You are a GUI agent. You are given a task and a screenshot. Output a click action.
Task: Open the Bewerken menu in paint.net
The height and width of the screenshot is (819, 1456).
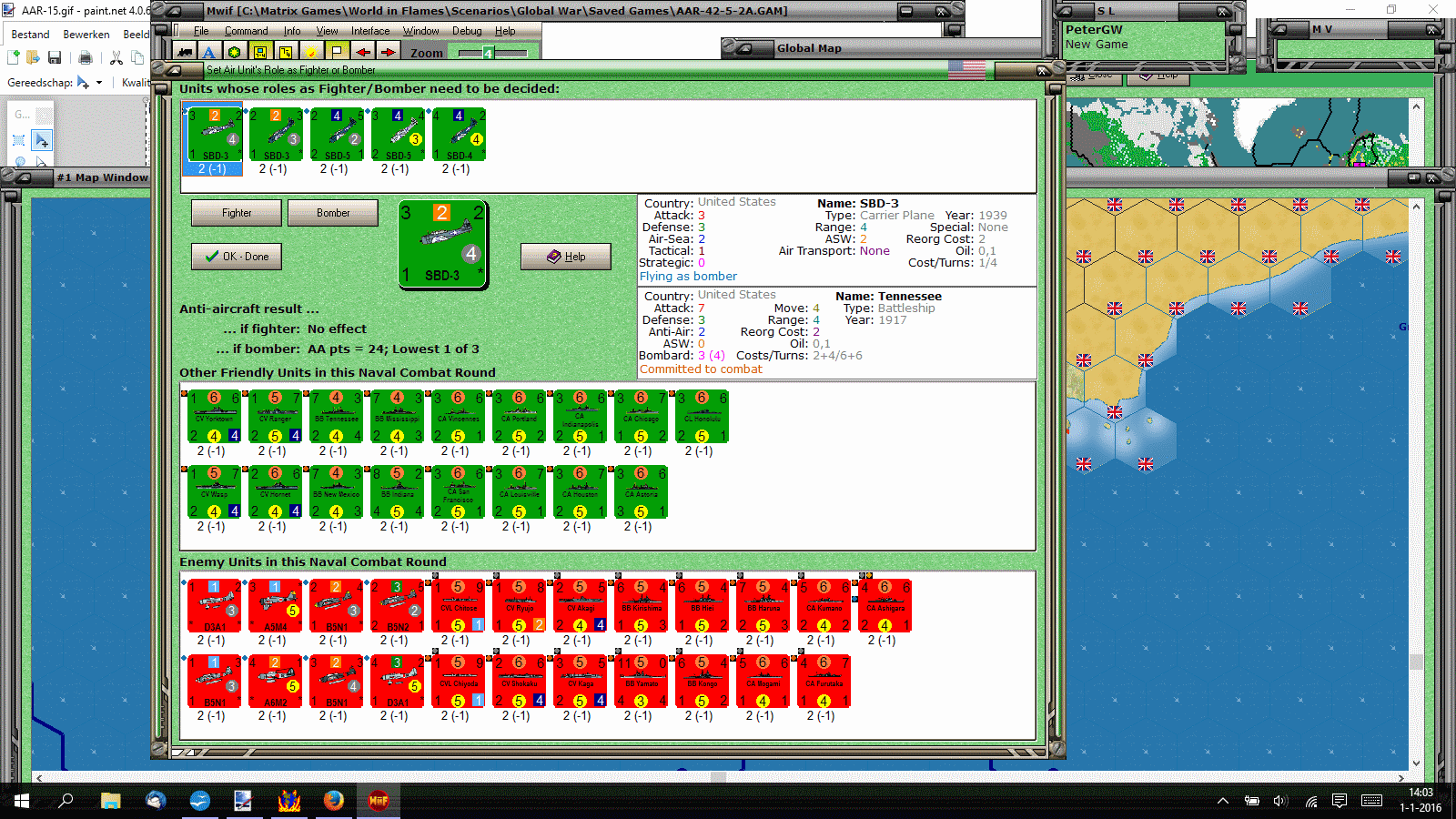[86, 35]
